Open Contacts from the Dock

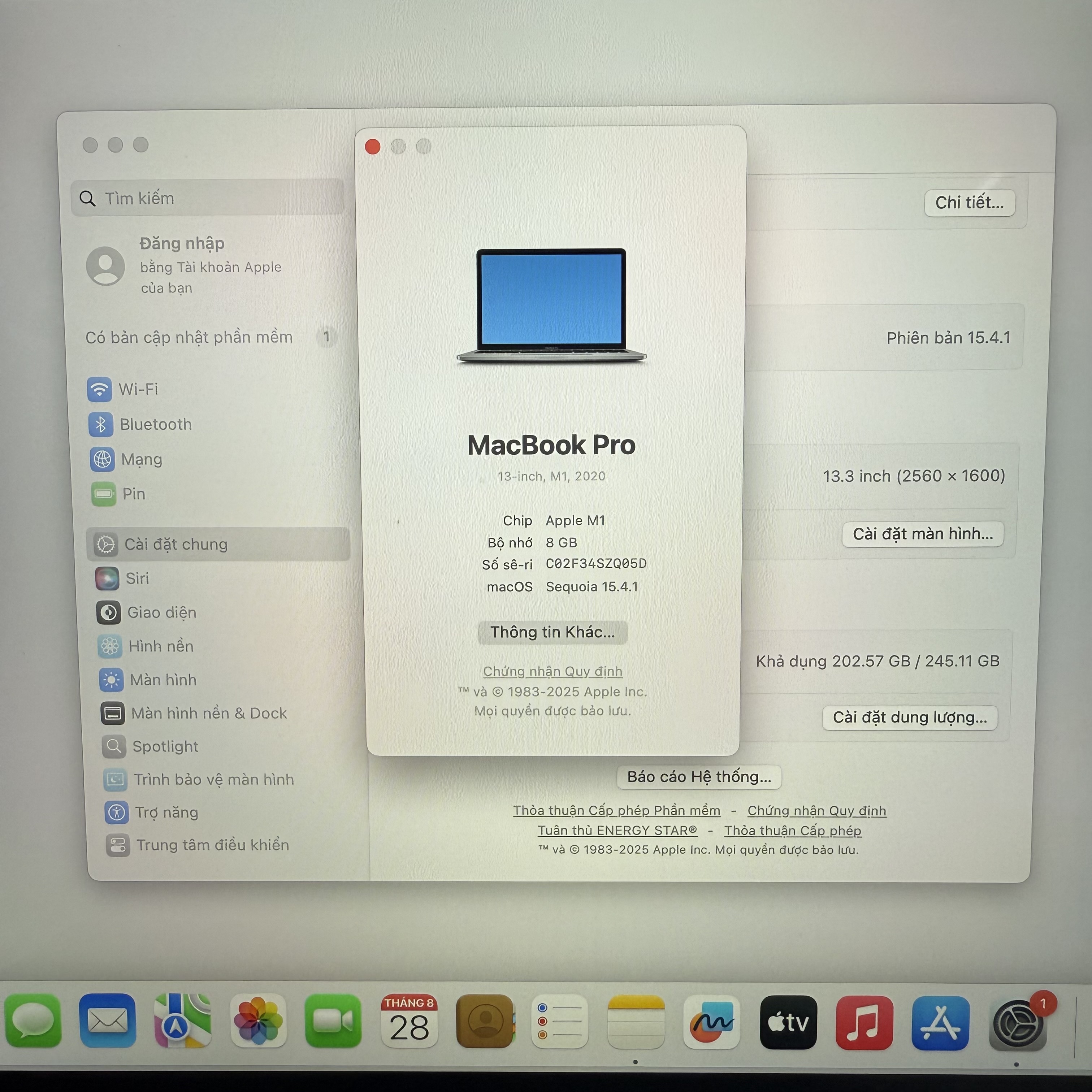(485, 1021)
